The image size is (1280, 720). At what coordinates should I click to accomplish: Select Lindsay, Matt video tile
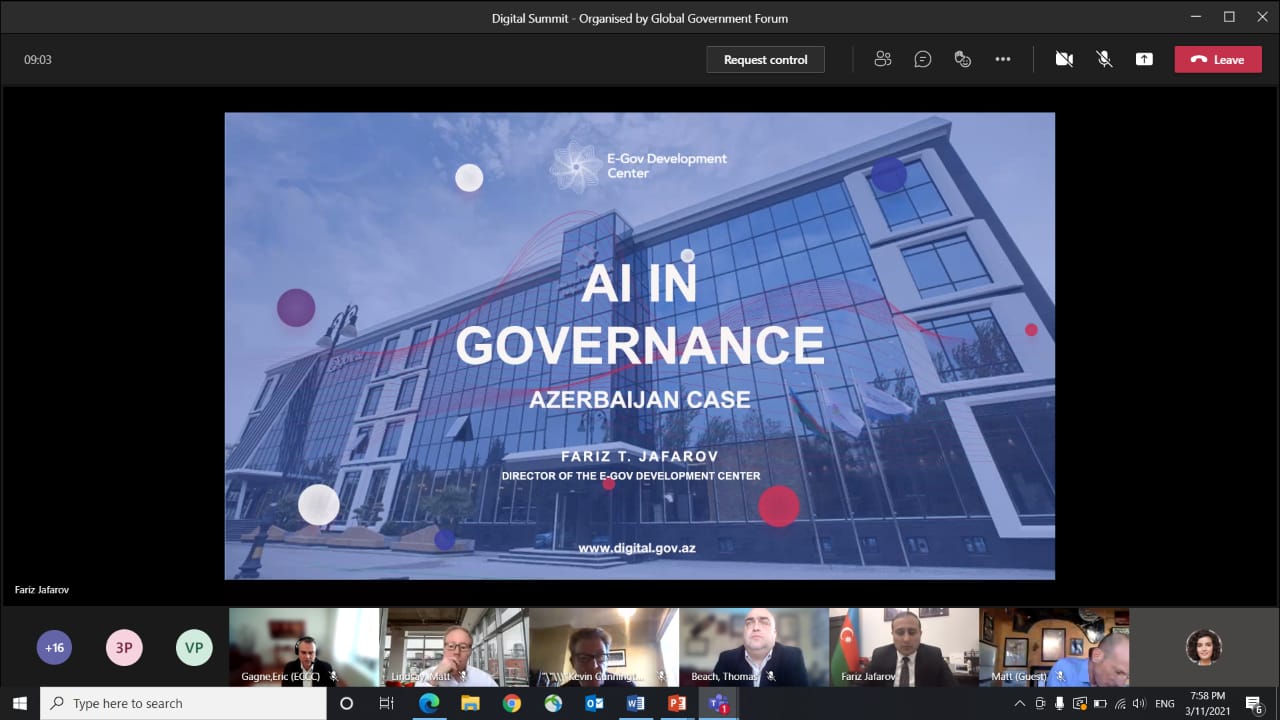pos(454,647)
